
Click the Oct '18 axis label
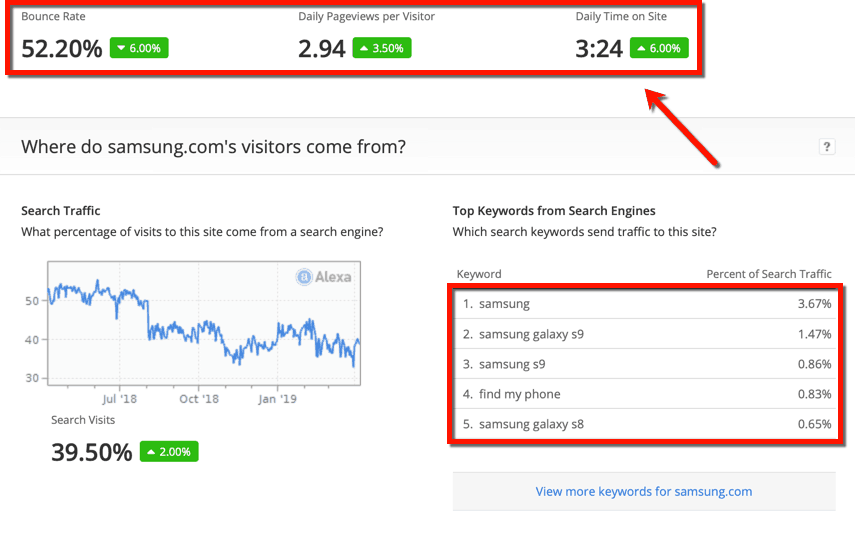[x=199, y=399]
